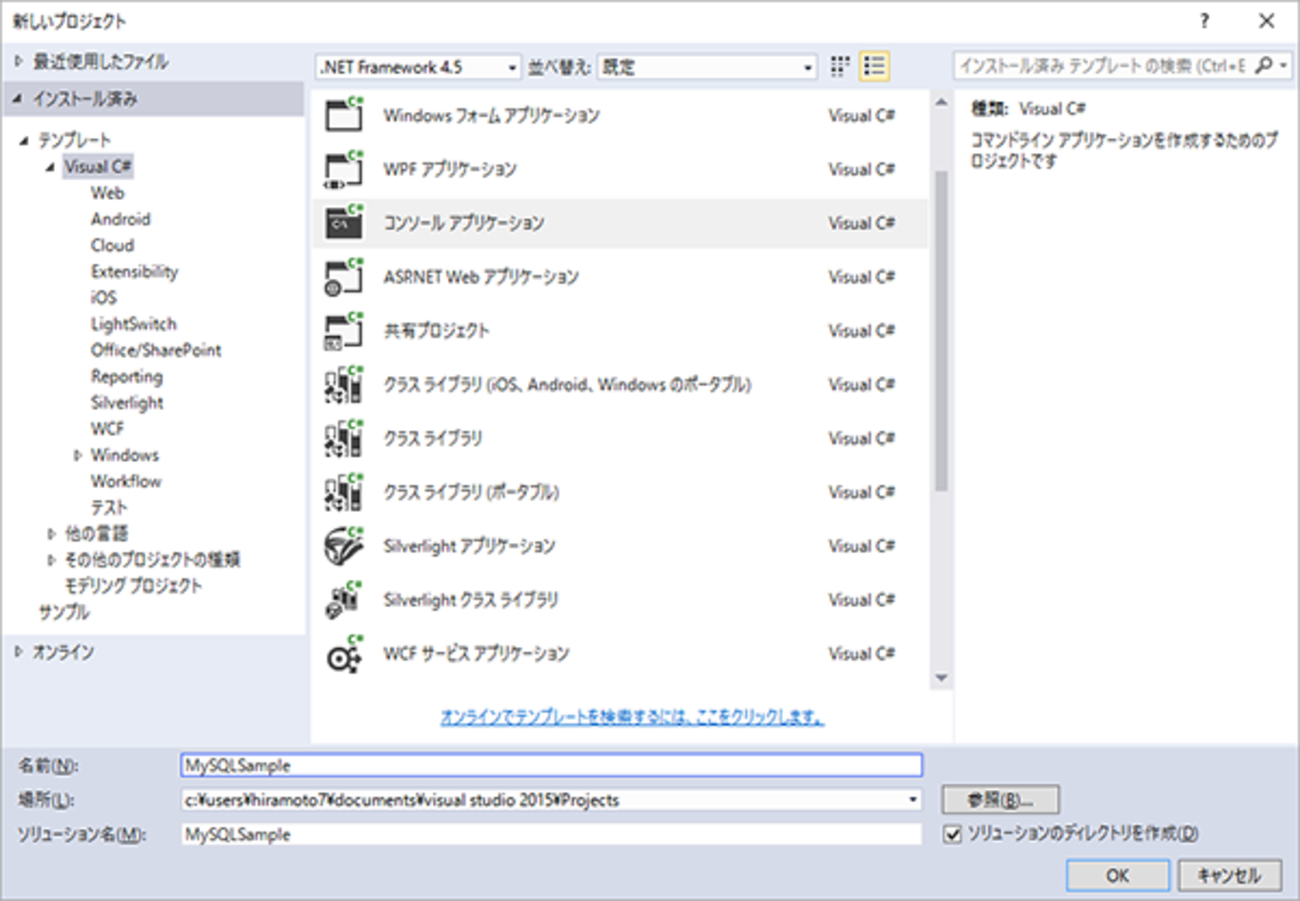This screenshot has height=901, width=1300.
Task: Click the WPF アプリケーション label
Action: coord(450,169)
